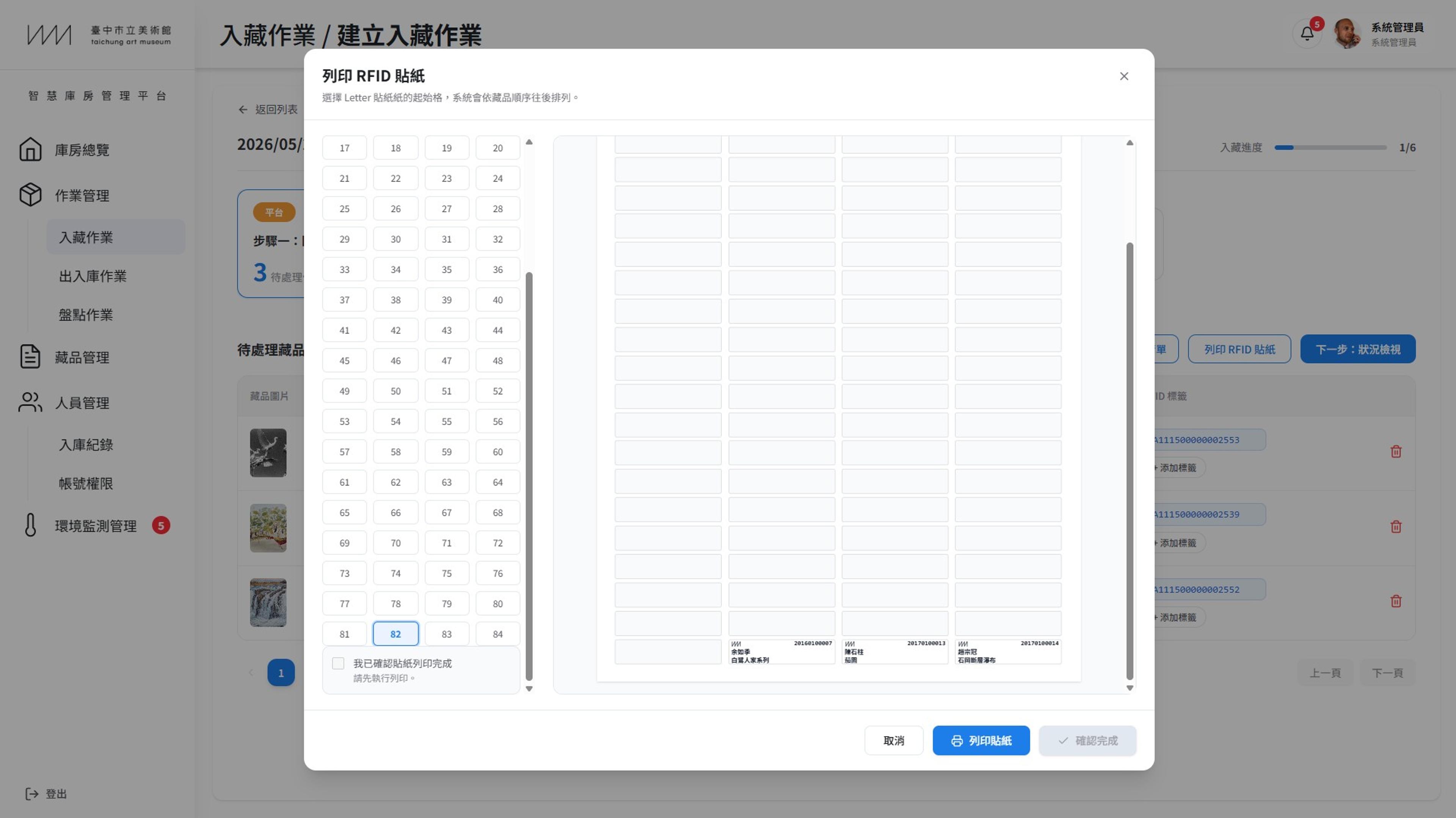The width and height of the screenshot is (1456, 818).
Task: Click the notification bell icon
Action: 1307,34
